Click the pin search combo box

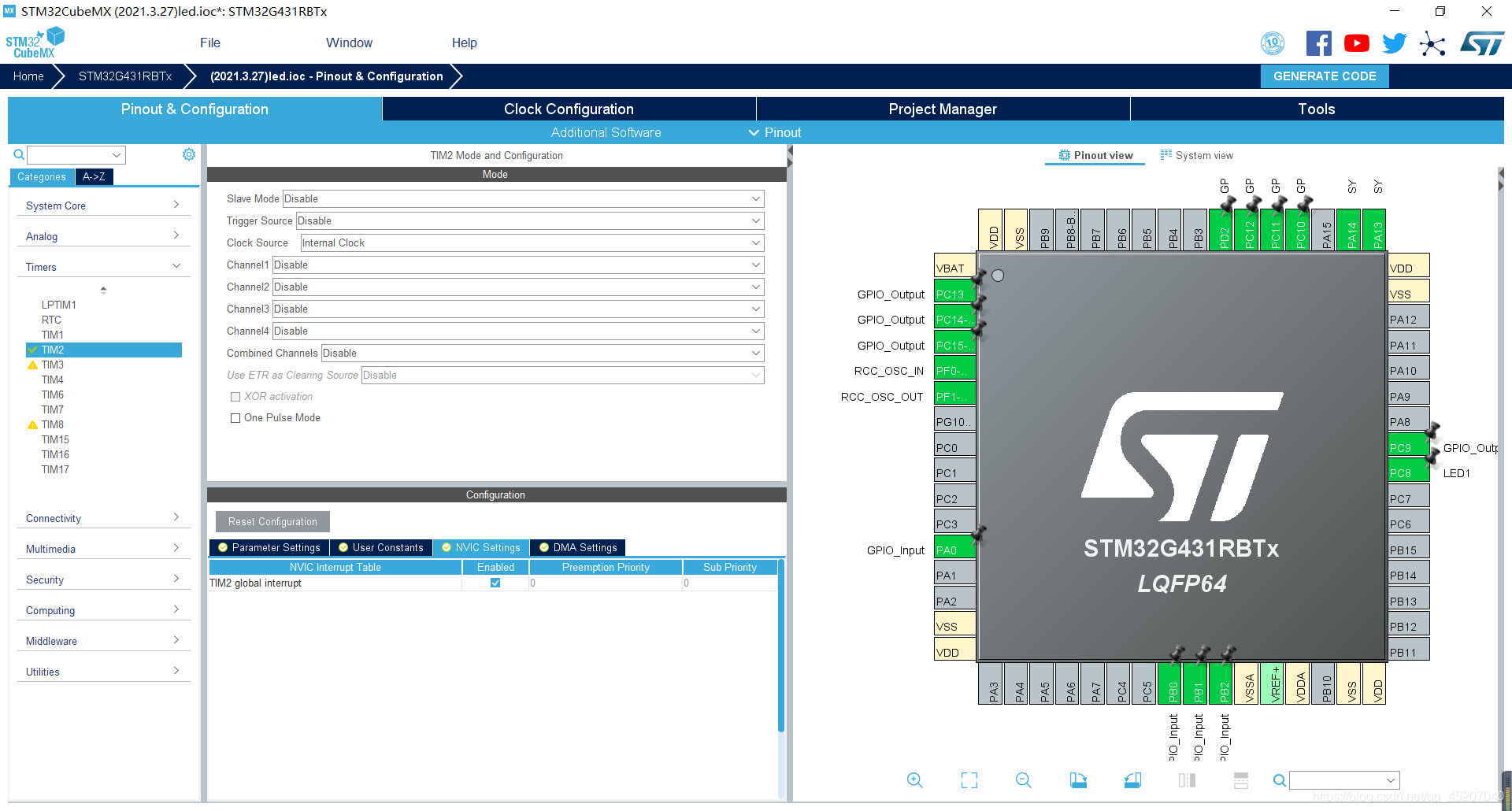tap(1344, 780)
